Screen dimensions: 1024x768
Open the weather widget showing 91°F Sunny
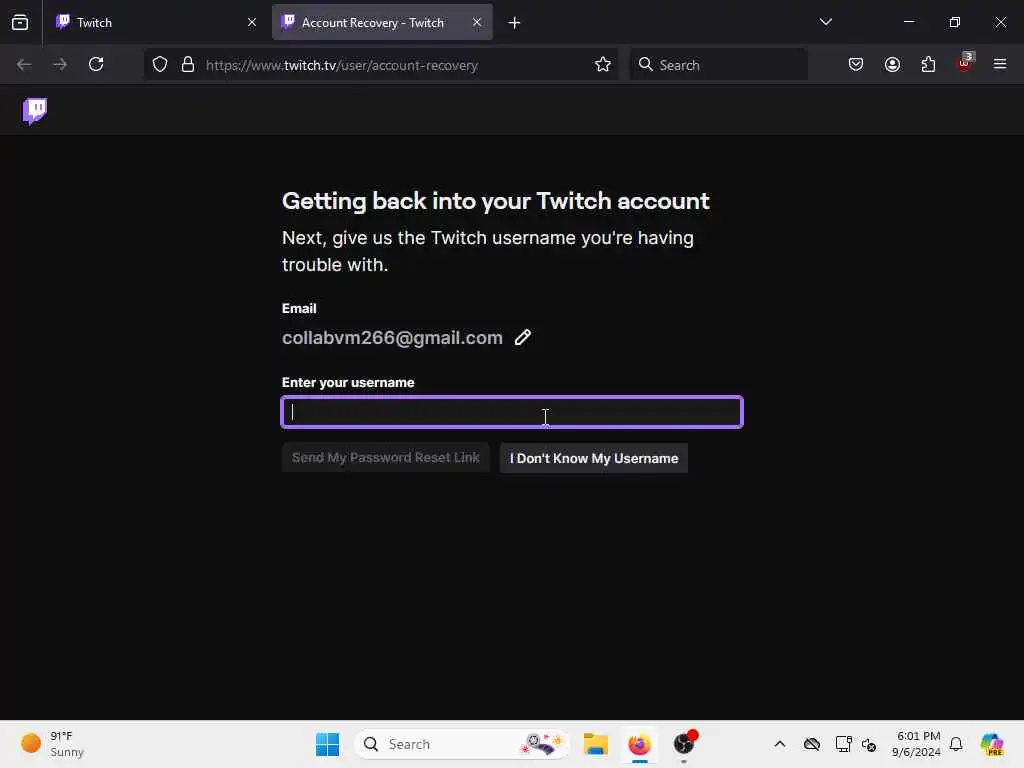pyautogui.click(x=53, y=744)
